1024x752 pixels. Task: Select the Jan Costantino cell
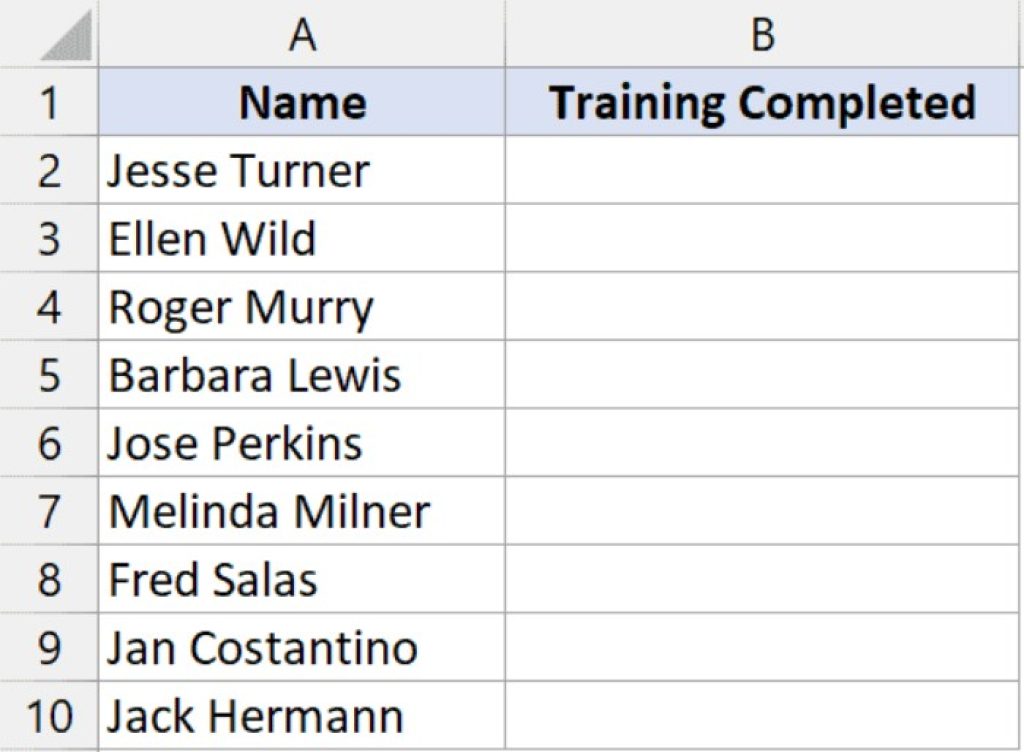(300, 648)
